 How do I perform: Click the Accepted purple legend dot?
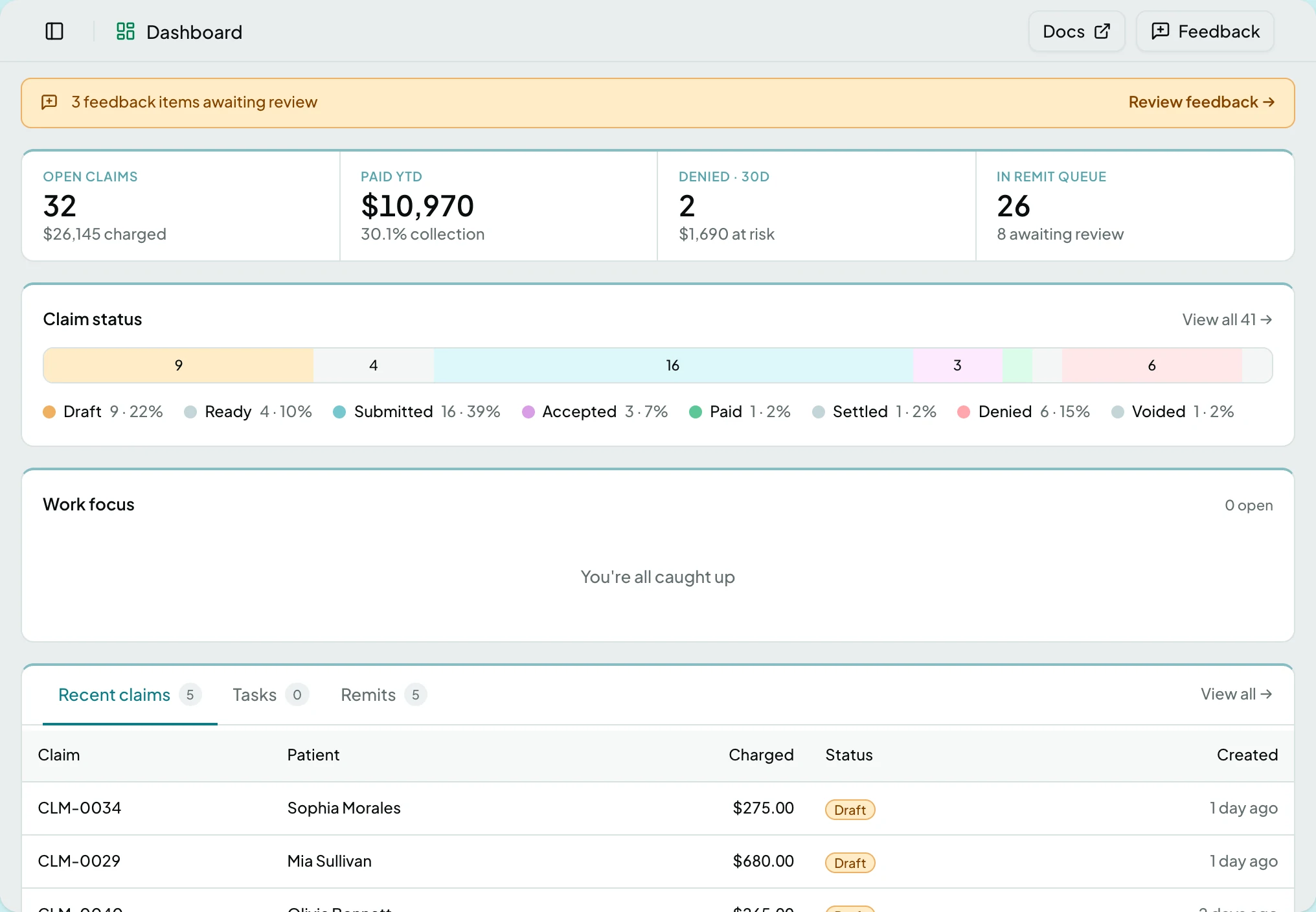[528, 412]
